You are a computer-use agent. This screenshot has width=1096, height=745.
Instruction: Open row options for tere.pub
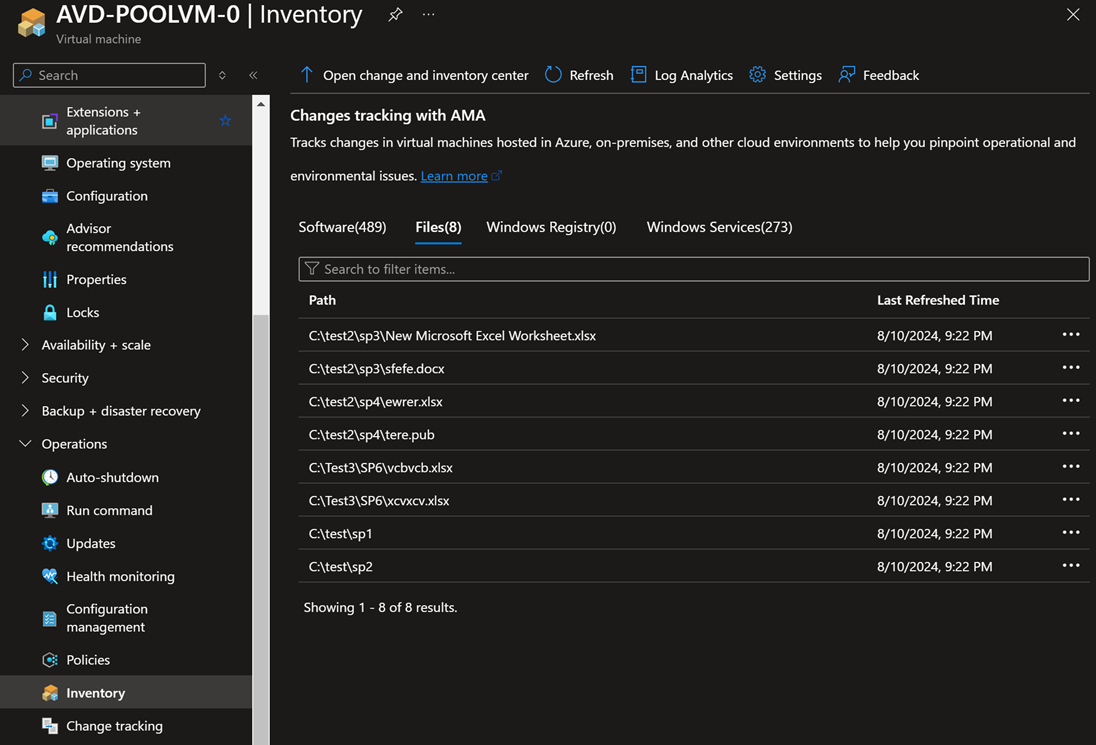point(1071,433)
